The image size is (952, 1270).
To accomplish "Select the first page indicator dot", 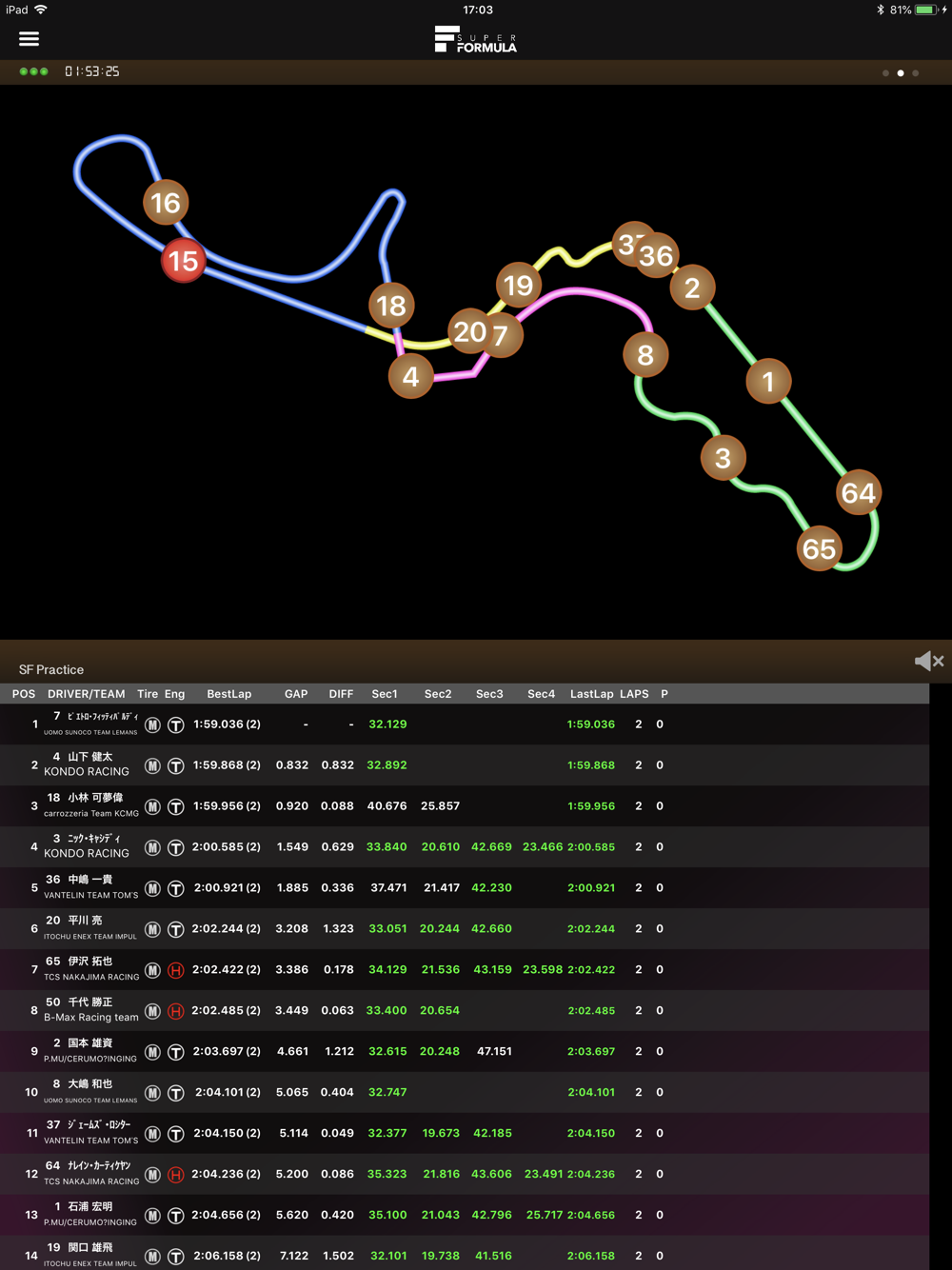I will [885, 73].
